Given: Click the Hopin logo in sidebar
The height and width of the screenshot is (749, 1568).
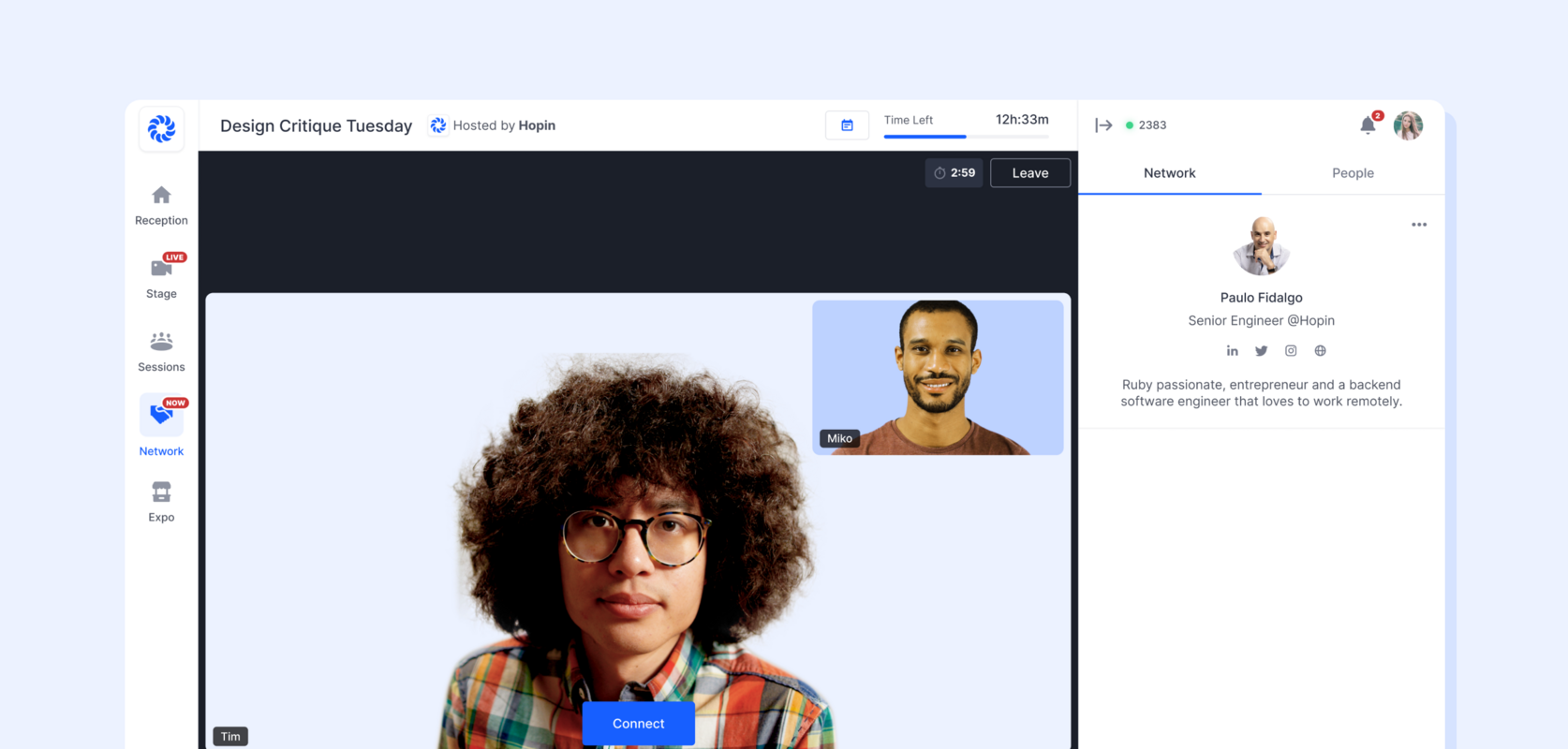Looking at the screenshot, I should coord(161,128).
